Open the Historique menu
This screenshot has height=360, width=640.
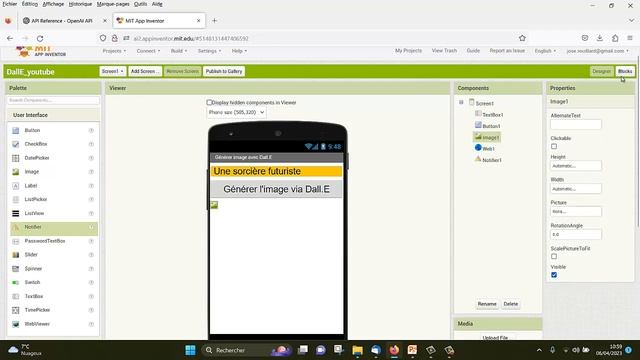pos(80,4)
